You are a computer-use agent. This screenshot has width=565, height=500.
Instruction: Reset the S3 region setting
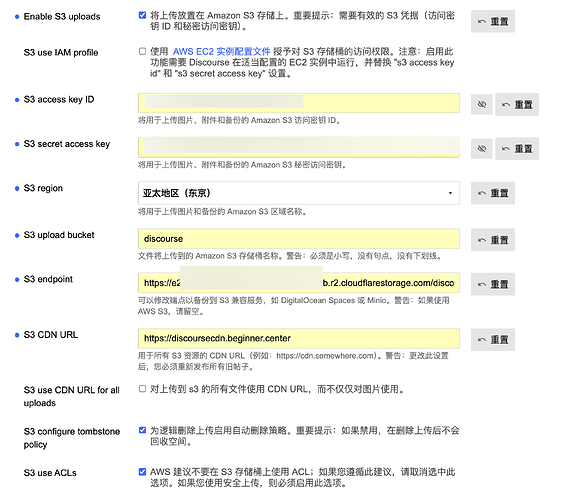493,193
